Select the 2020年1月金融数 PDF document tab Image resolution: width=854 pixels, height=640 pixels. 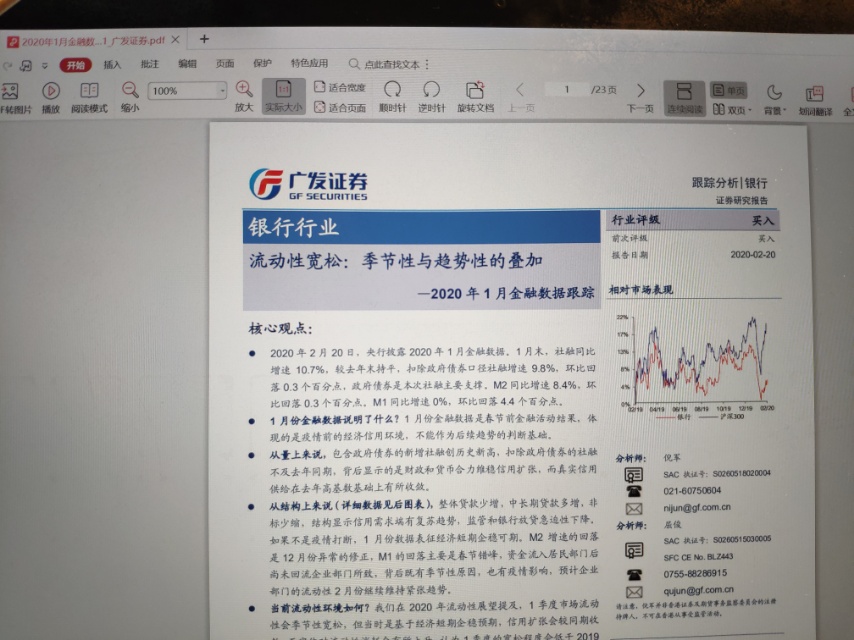(93, 41)
